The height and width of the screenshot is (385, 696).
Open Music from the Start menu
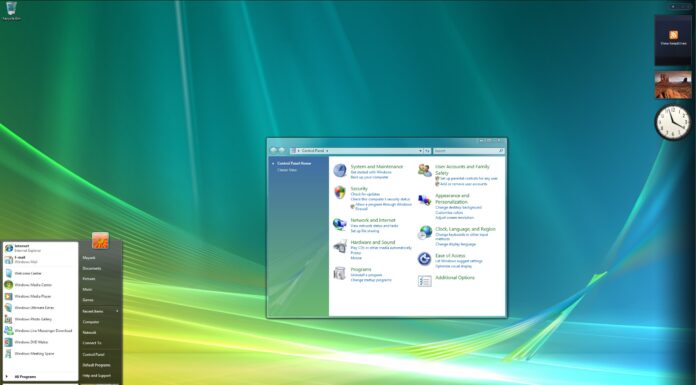point(87,290)
